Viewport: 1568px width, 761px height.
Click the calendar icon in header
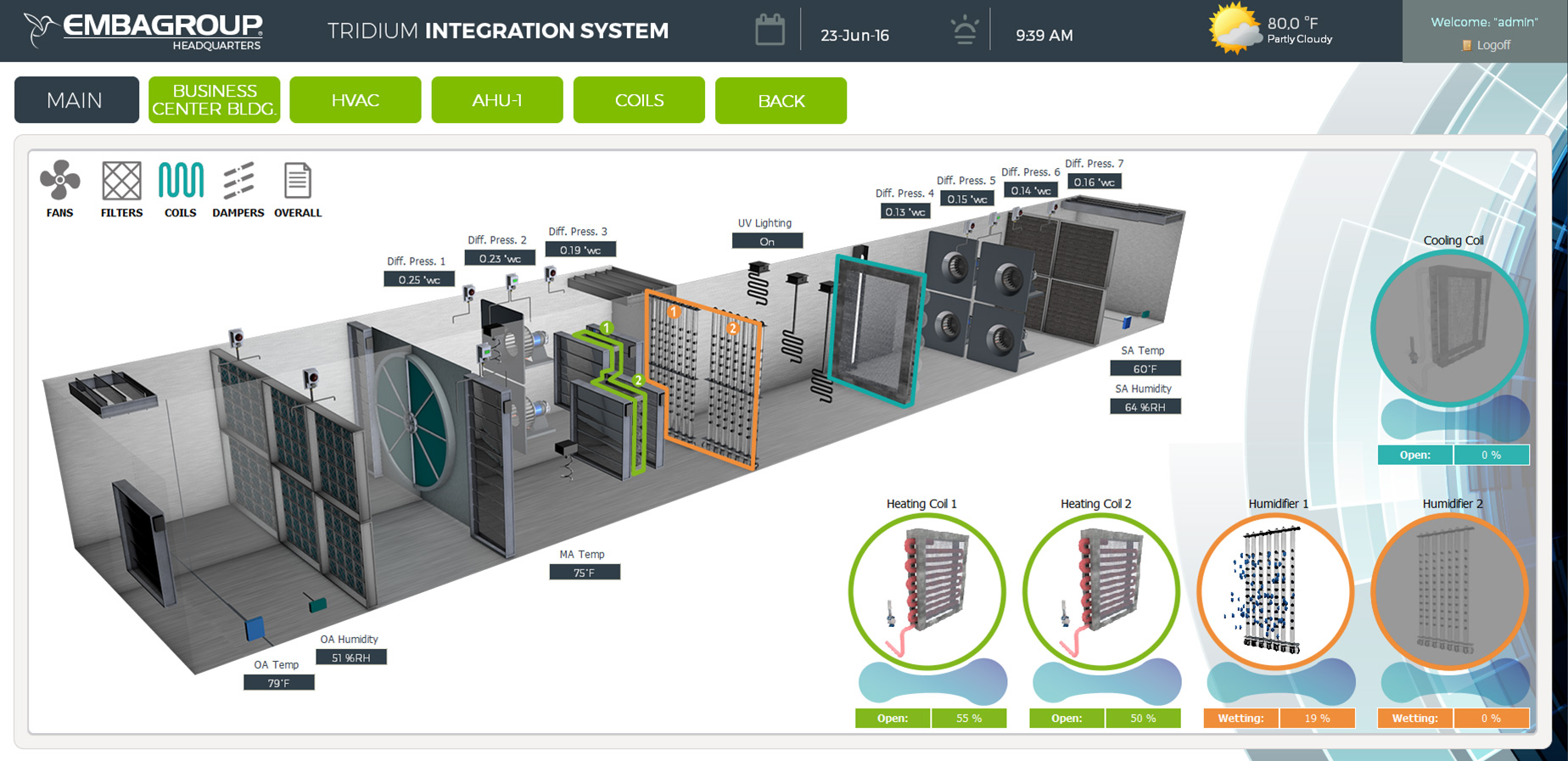[770, 31]
